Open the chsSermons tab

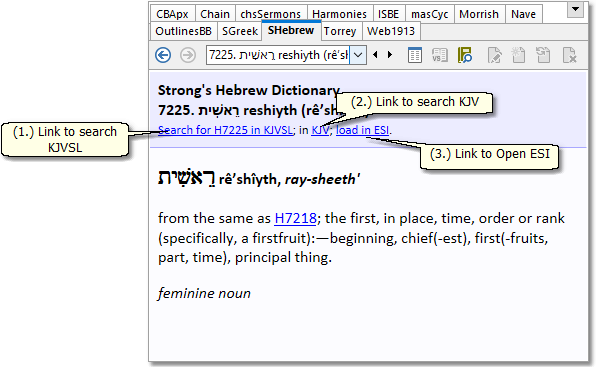pyautogui.click(x=271, y=14)
